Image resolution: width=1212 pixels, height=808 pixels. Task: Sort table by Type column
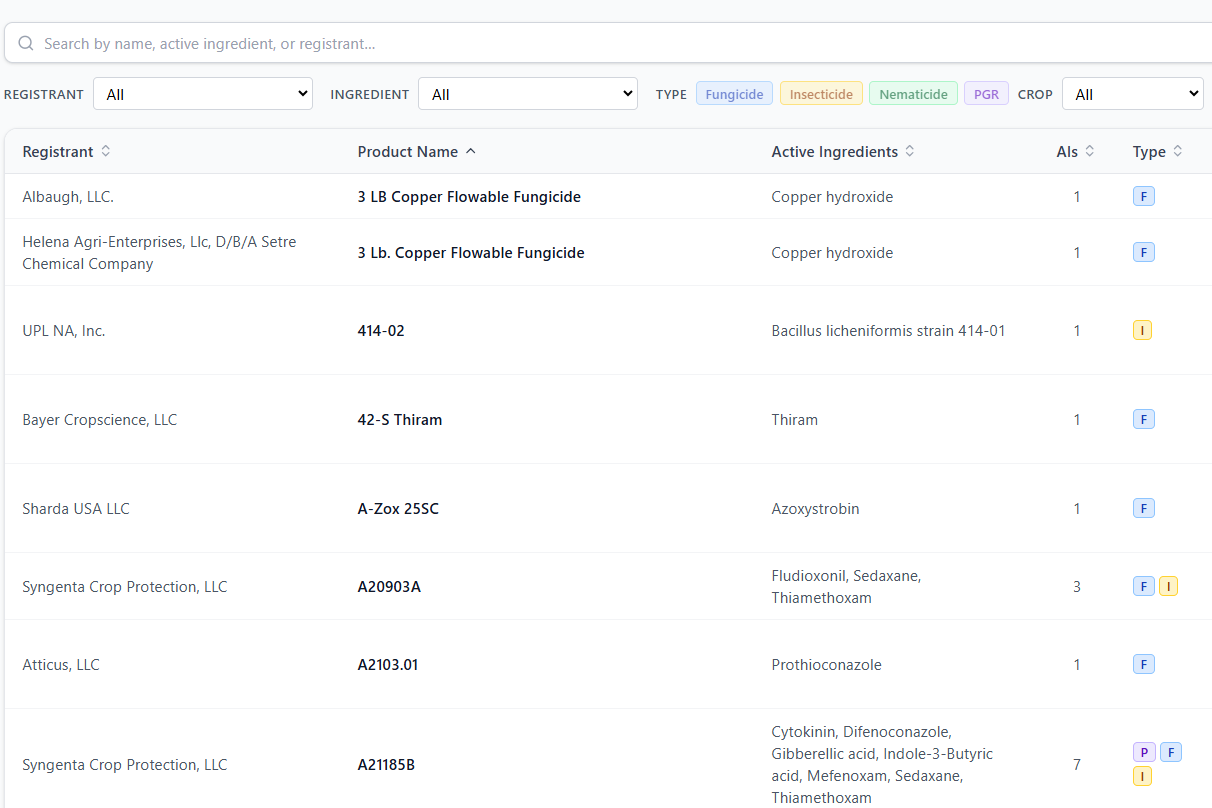pyautogui.click(x=1158, y=152)
